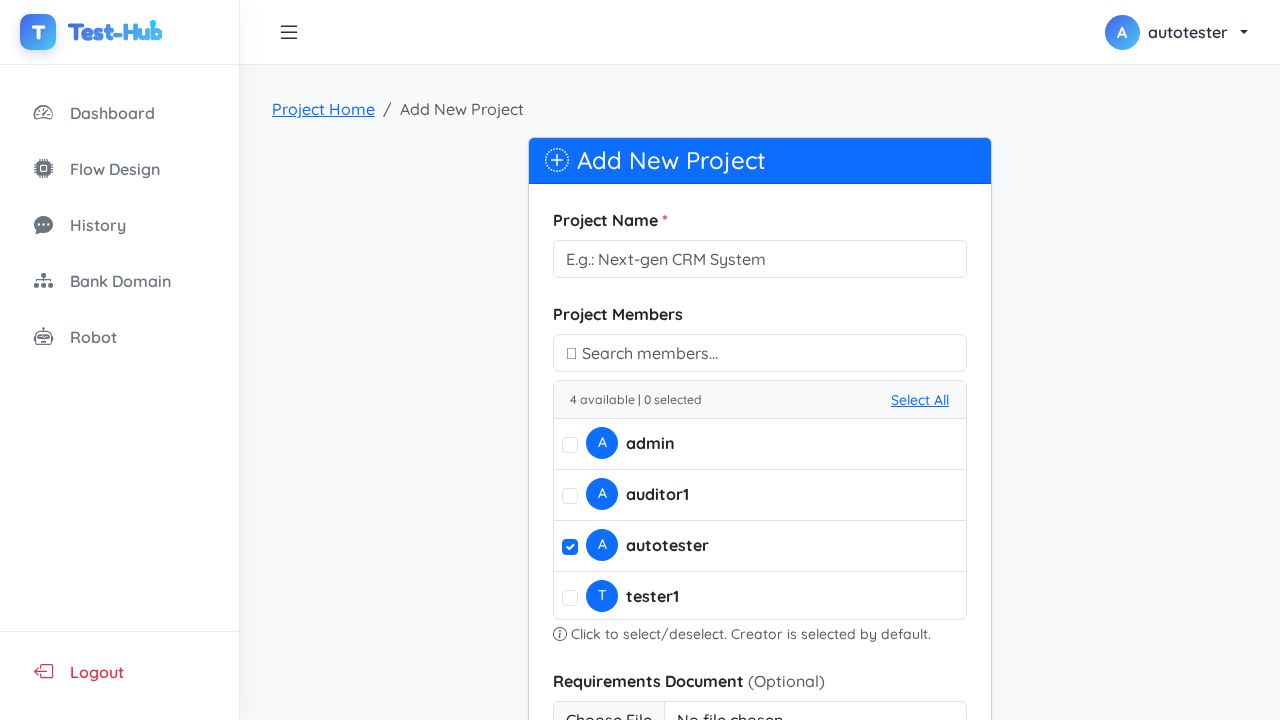
Task: Click the Select All members link
Action: coord(919,400)
